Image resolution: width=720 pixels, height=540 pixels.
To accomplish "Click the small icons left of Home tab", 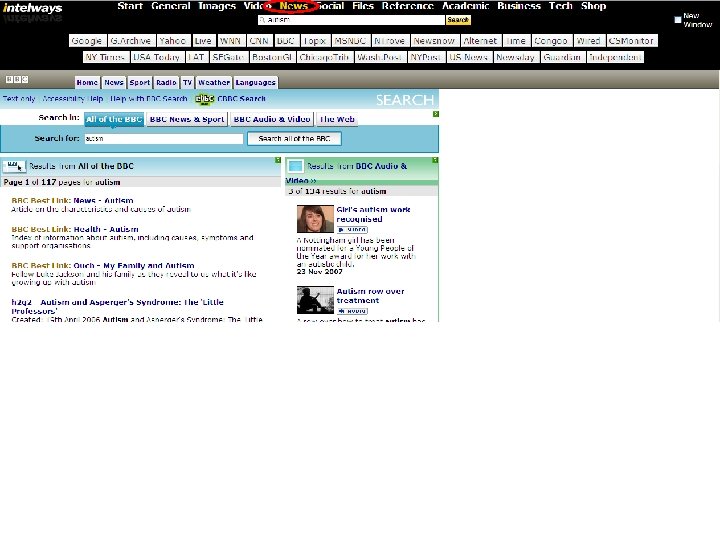I will 17,79.
